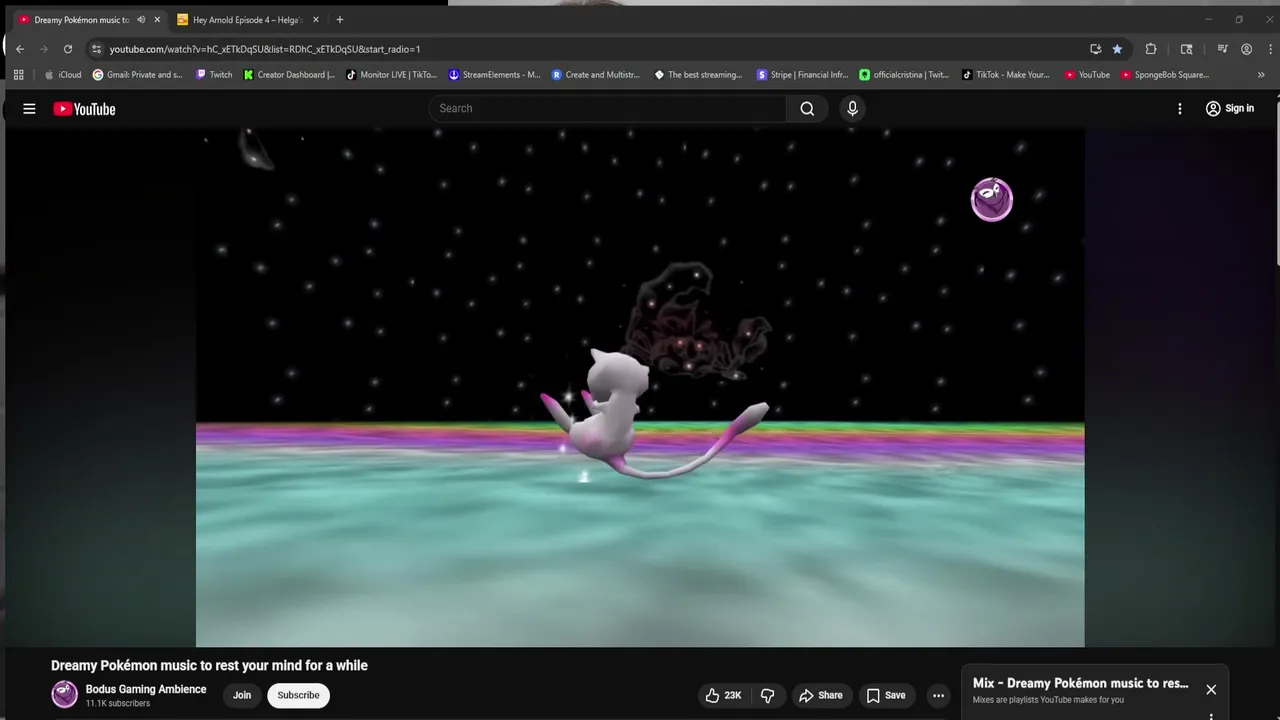Share the video

coord(821,695)
